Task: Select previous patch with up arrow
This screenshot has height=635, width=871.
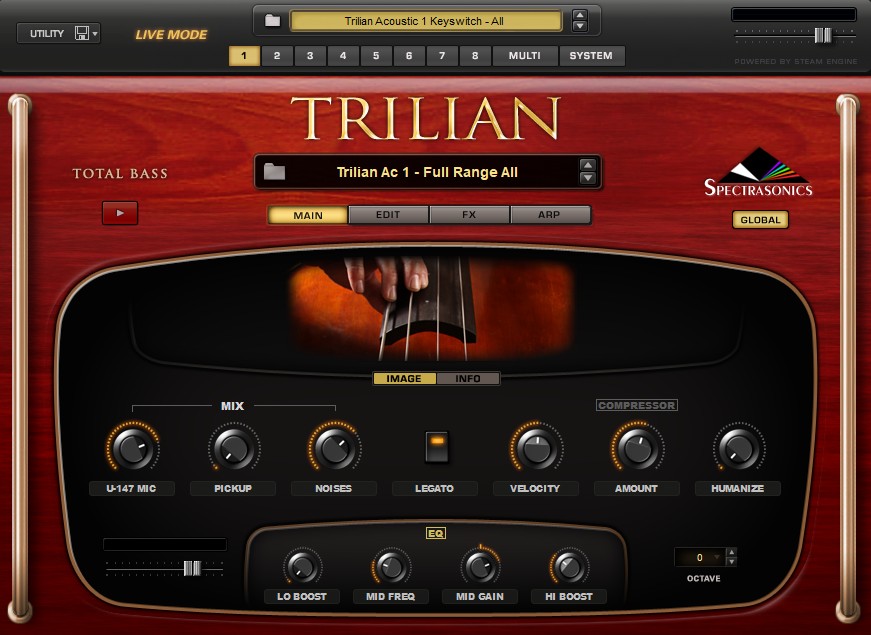Action: click(587, 165)
